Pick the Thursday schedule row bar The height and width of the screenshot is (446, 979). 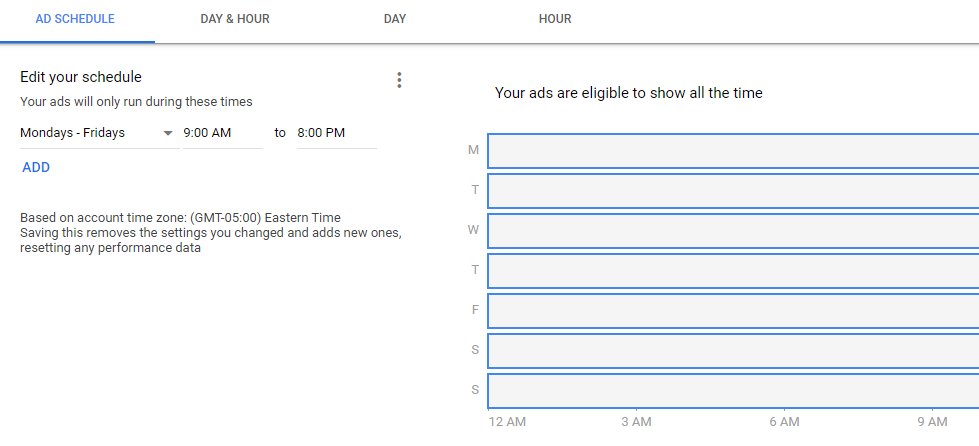(733, 271)
